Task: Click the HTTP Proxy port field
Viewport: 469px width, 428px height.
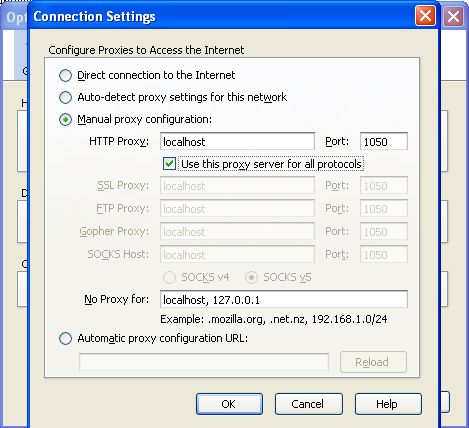Action: [384, 141]
